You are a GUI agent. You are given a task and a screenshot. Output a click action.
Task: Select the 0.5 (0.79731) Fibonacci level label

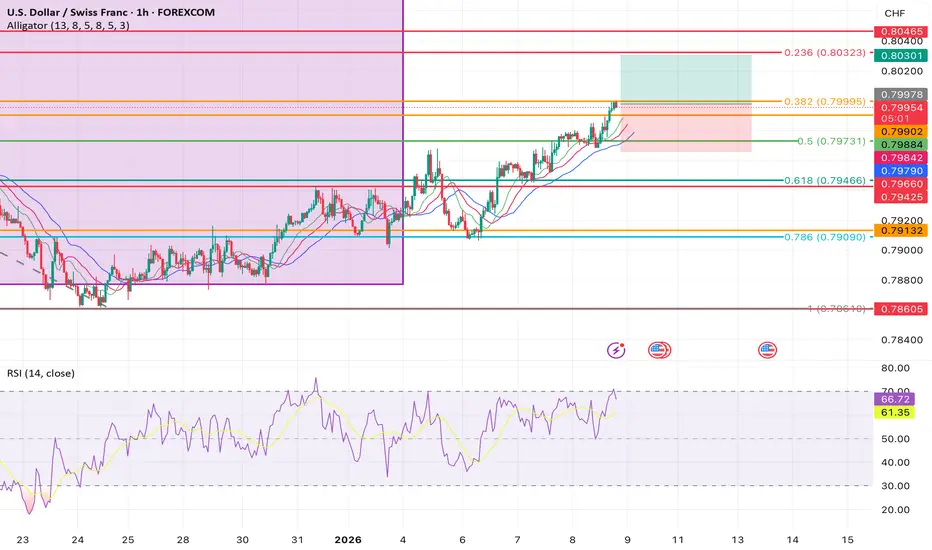click(831, 141)
